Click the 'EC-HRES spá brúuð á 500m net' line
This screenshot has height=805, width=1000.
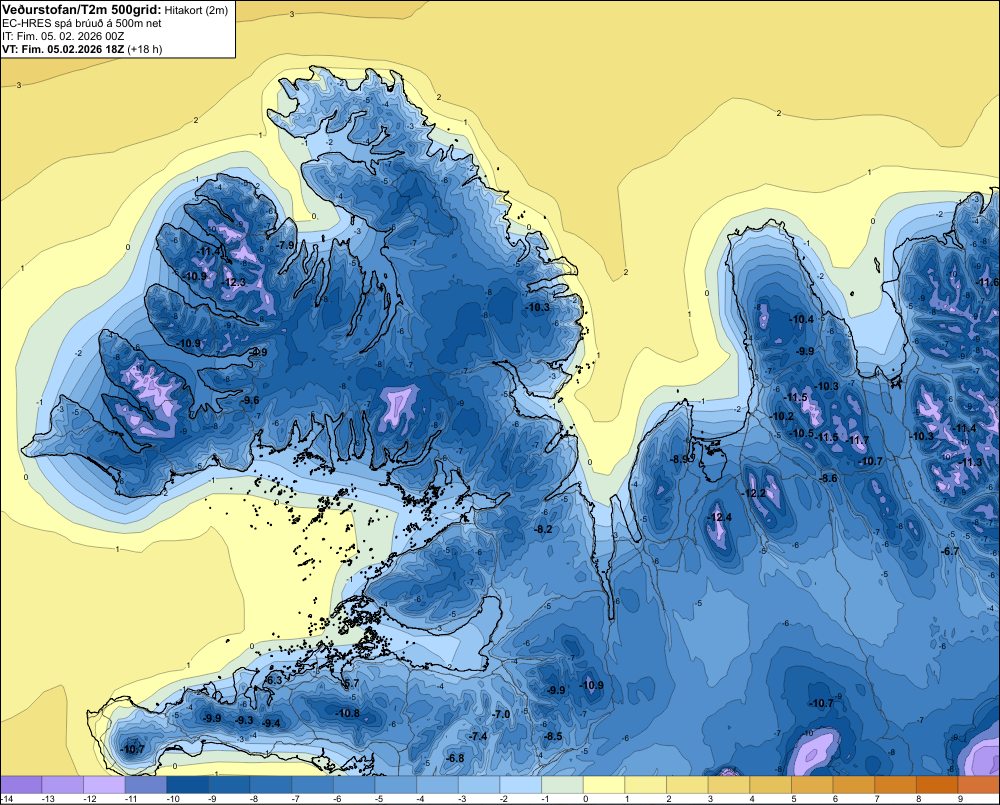point(82,24)
